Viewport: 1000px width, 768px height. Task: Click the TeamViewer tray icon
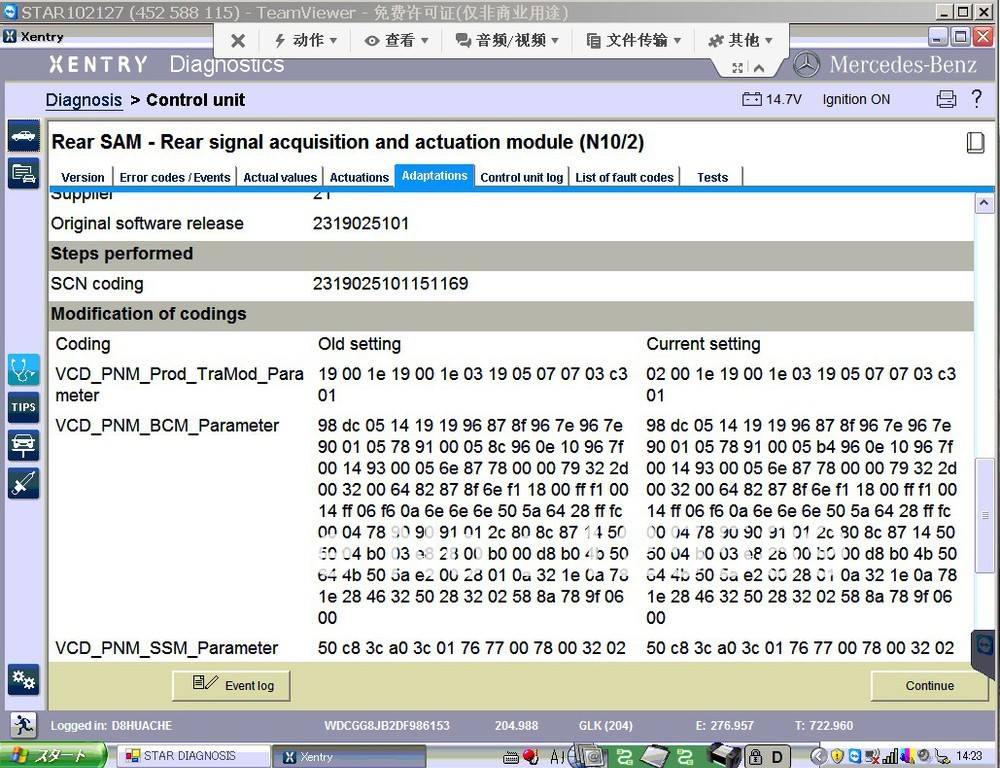(855, 757)
